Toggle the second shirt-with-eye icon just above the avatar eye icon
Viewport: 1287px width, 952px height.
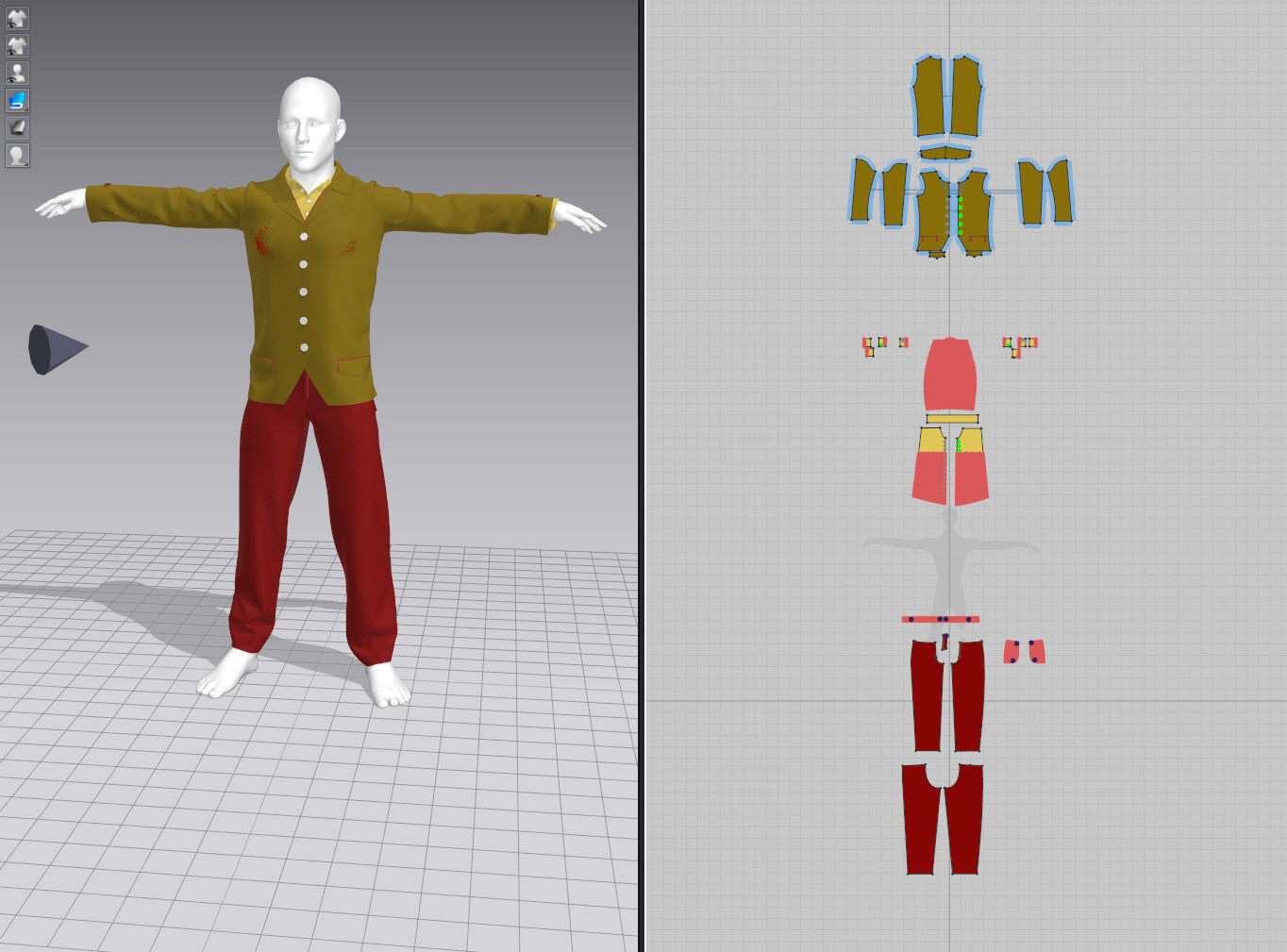(17, 45)
